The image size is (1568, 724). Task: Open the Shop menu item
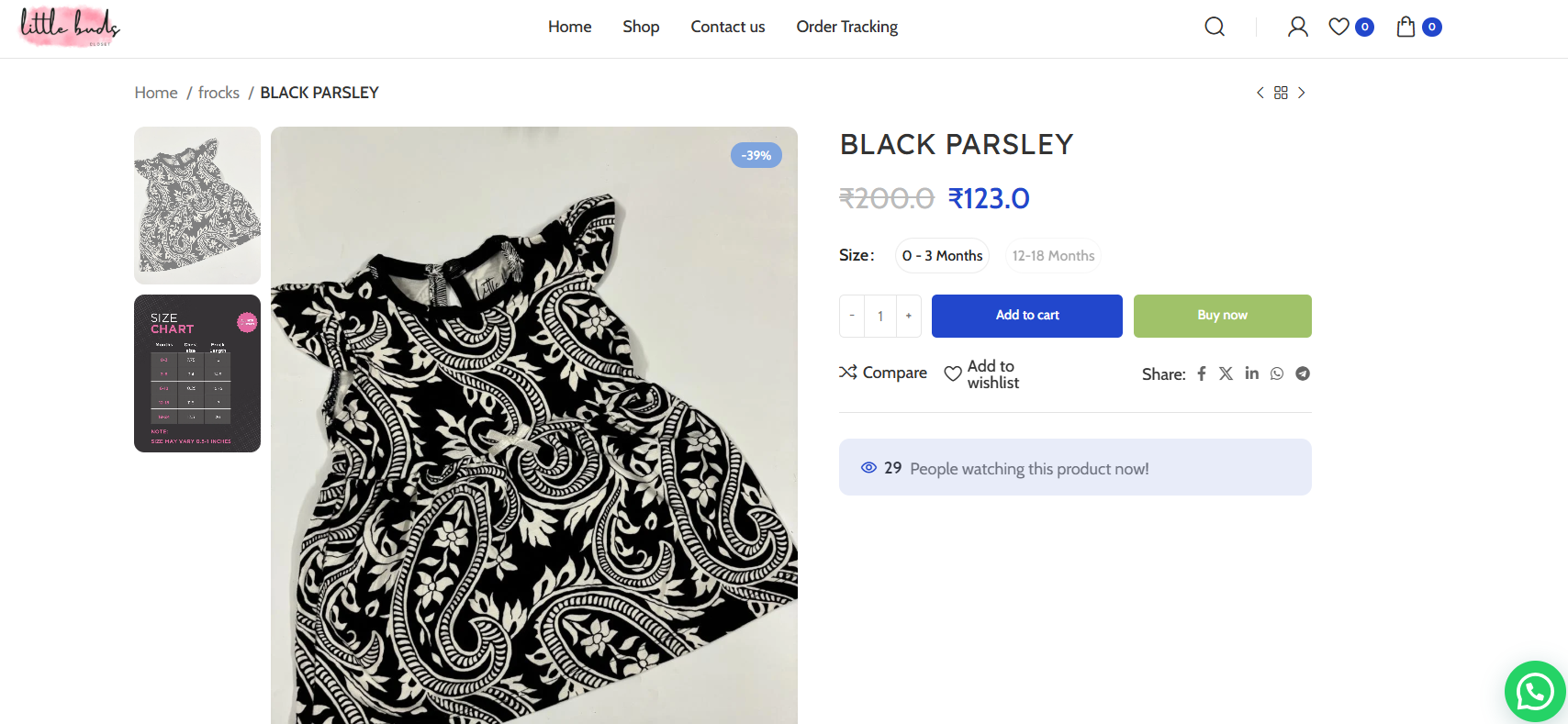pos(641,27)
